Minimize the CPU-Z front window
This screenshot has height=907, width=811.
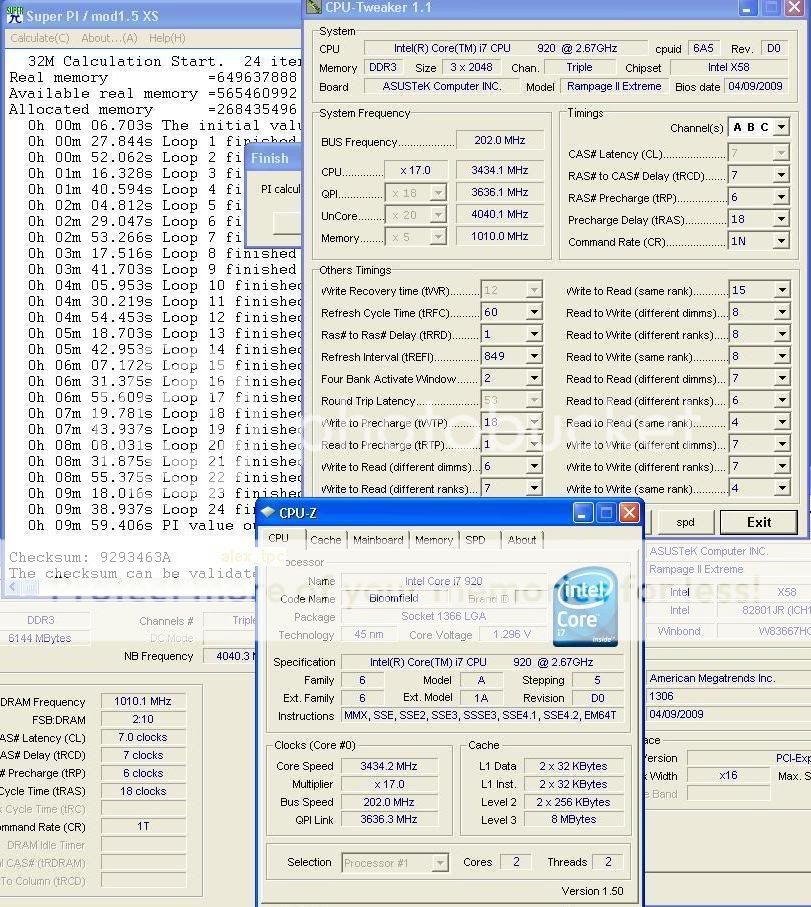[x=582, y=513]
